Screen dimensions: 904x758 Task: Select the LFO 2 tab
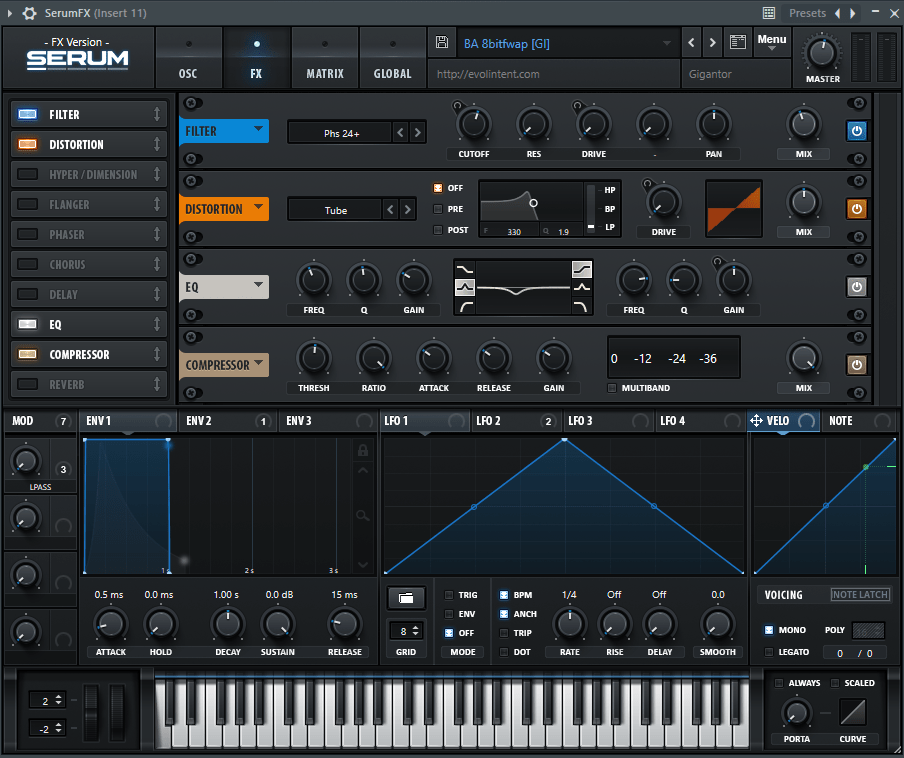(515, 421)
